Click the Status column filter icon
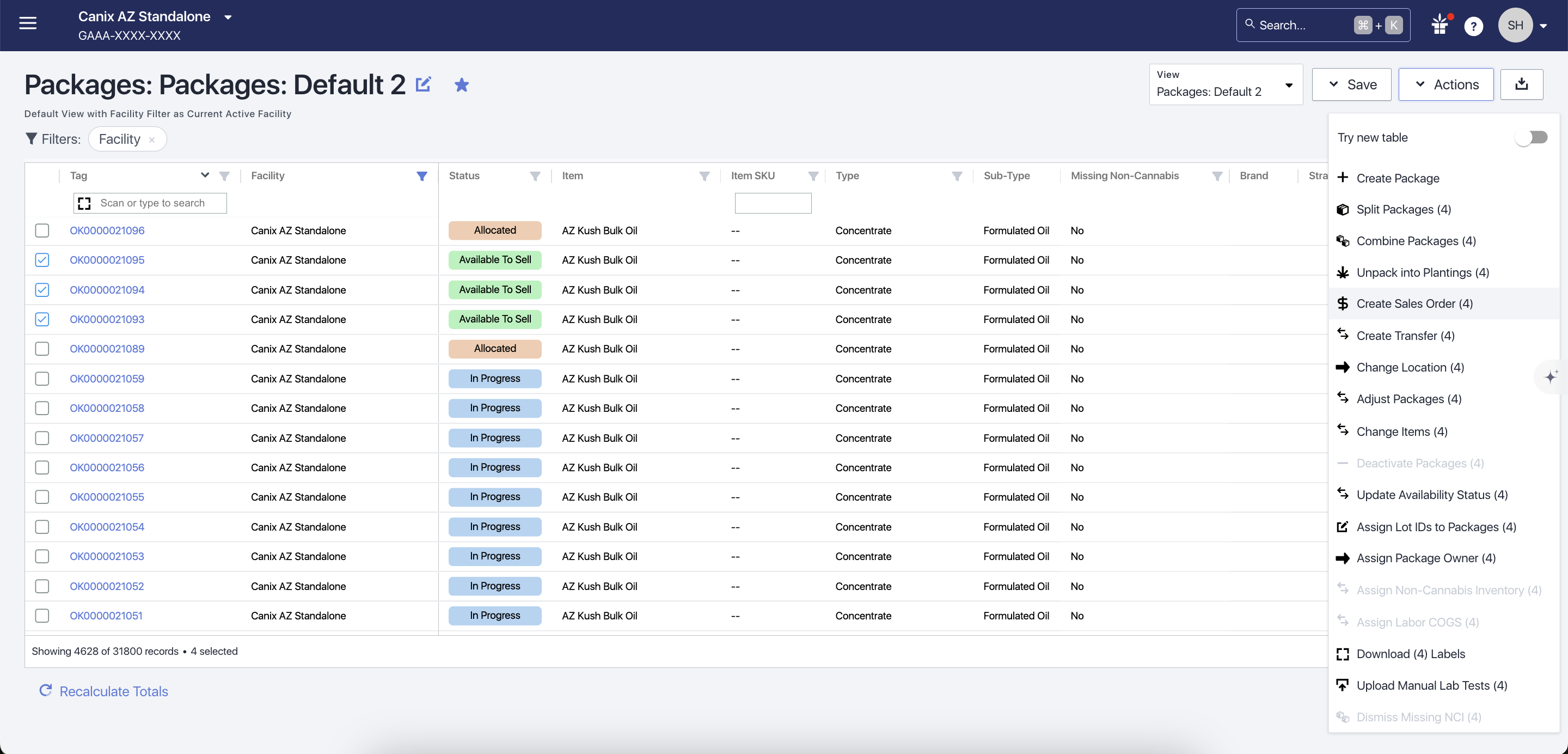The height and width of the screenshot is (754, 1568). 535,175
